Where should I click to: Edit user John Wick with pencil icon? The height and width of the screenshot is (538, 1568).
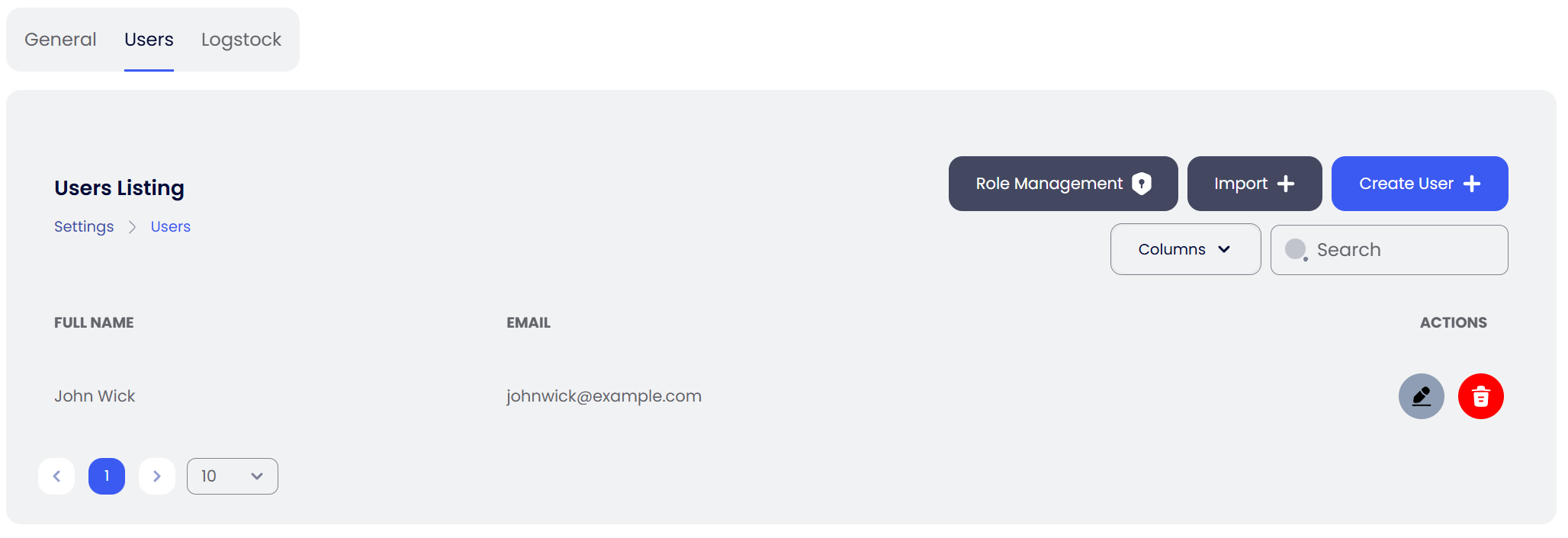point(1421,396)
